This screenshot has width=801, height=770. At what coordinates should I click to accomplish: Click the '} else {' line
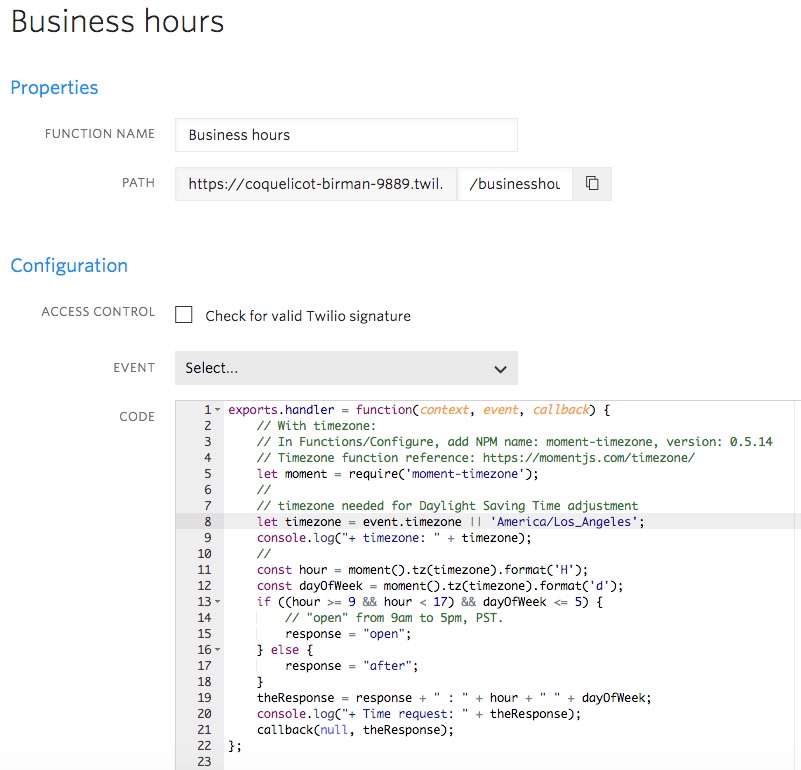(285, 650)
